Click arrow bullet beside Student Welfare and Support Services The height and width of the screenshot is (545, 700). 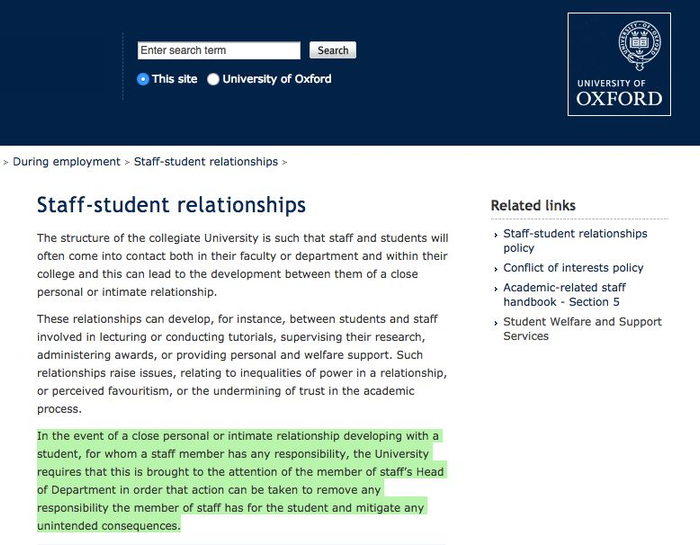(x=495, y=322)
